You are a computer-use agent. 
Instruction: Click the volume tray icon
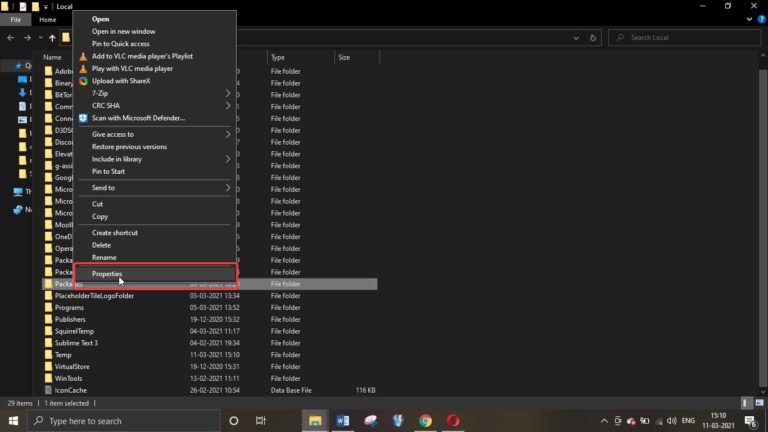pyautogui.click(x=672, y=421)
